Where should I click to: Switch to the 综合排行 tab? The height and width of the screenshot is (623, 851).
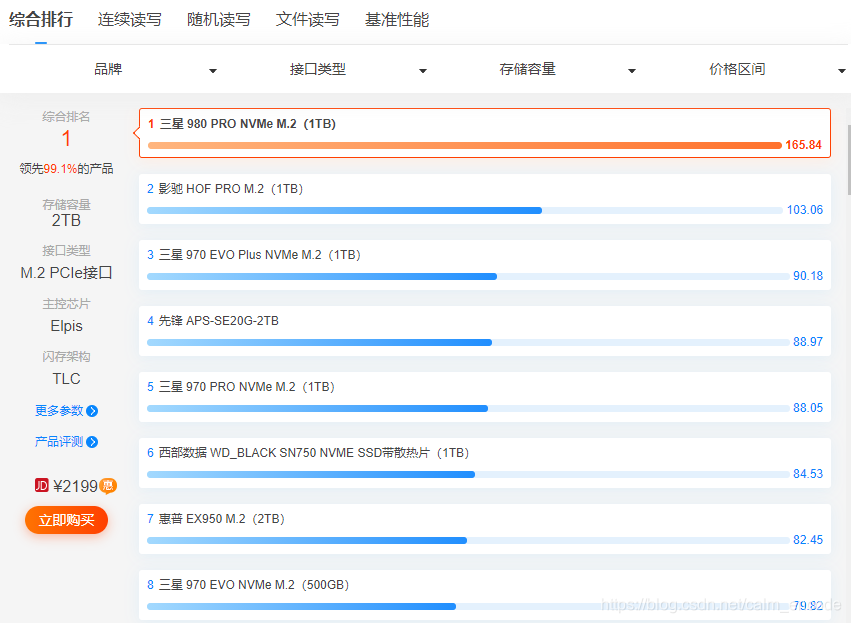tap(41, 20)
